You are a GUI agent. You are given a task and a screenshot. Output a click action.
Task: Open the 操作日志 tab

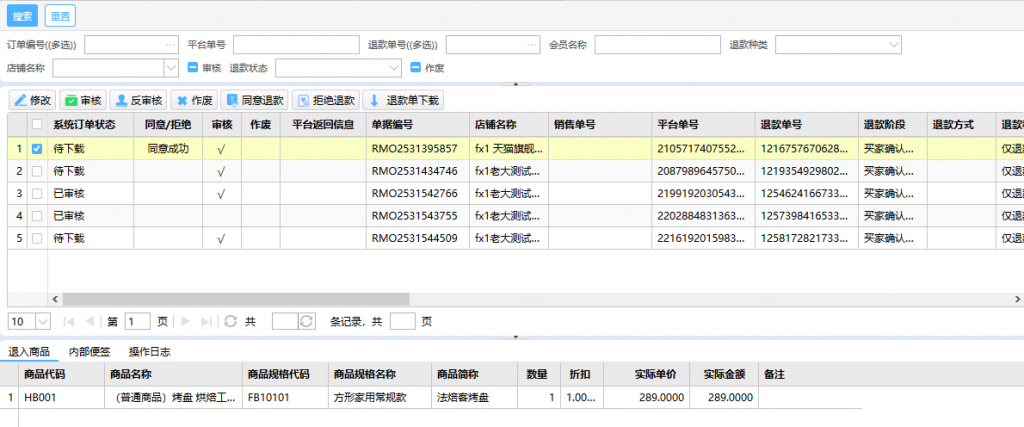pos(149,352)
